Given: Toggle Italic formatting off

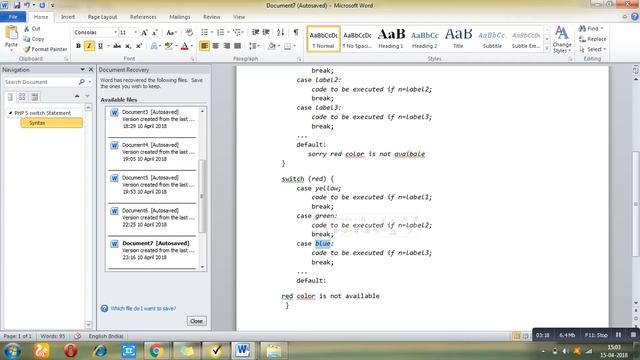Looking at the screenshot, I should point(89,46).
